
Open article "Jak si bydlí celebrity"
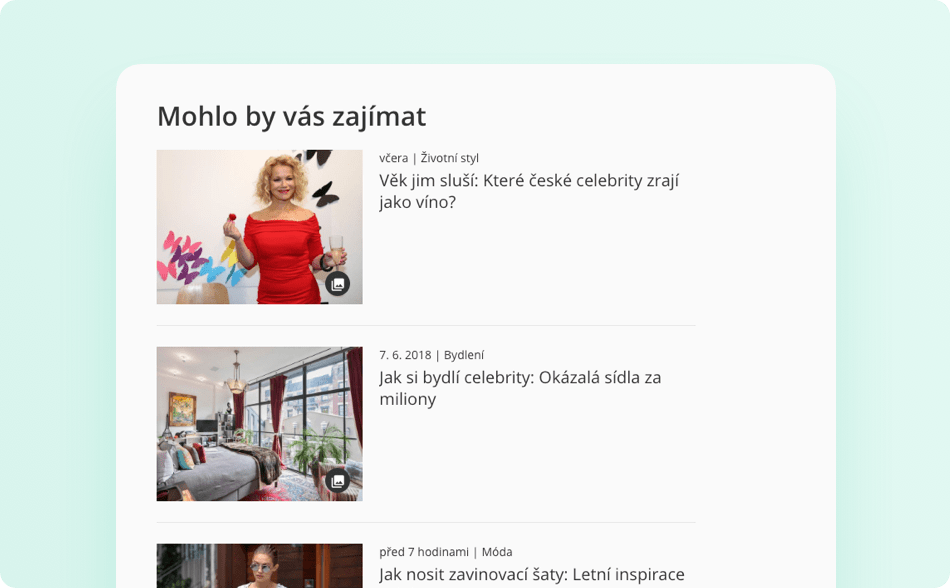pos(520,388)
